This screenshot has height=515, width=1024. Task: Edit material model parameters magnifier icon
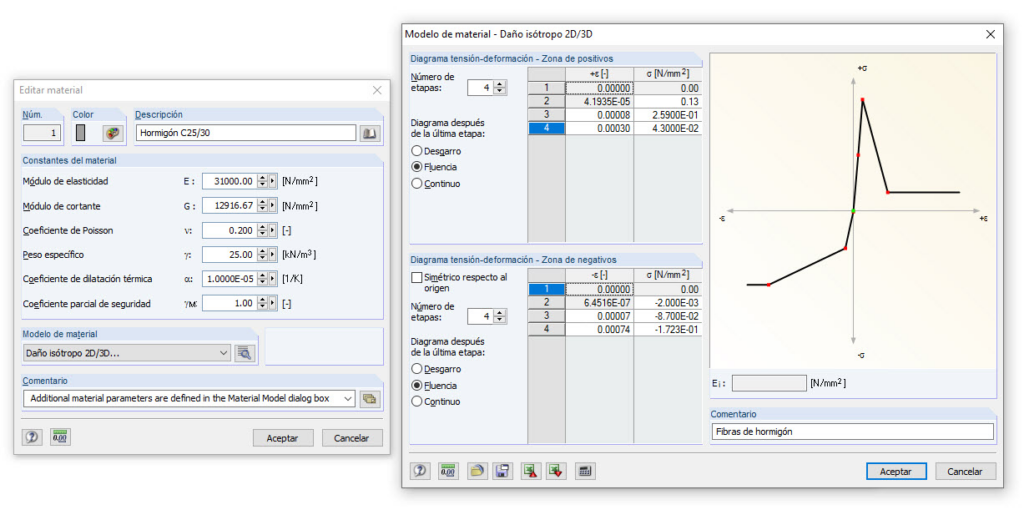pos(244,353)
